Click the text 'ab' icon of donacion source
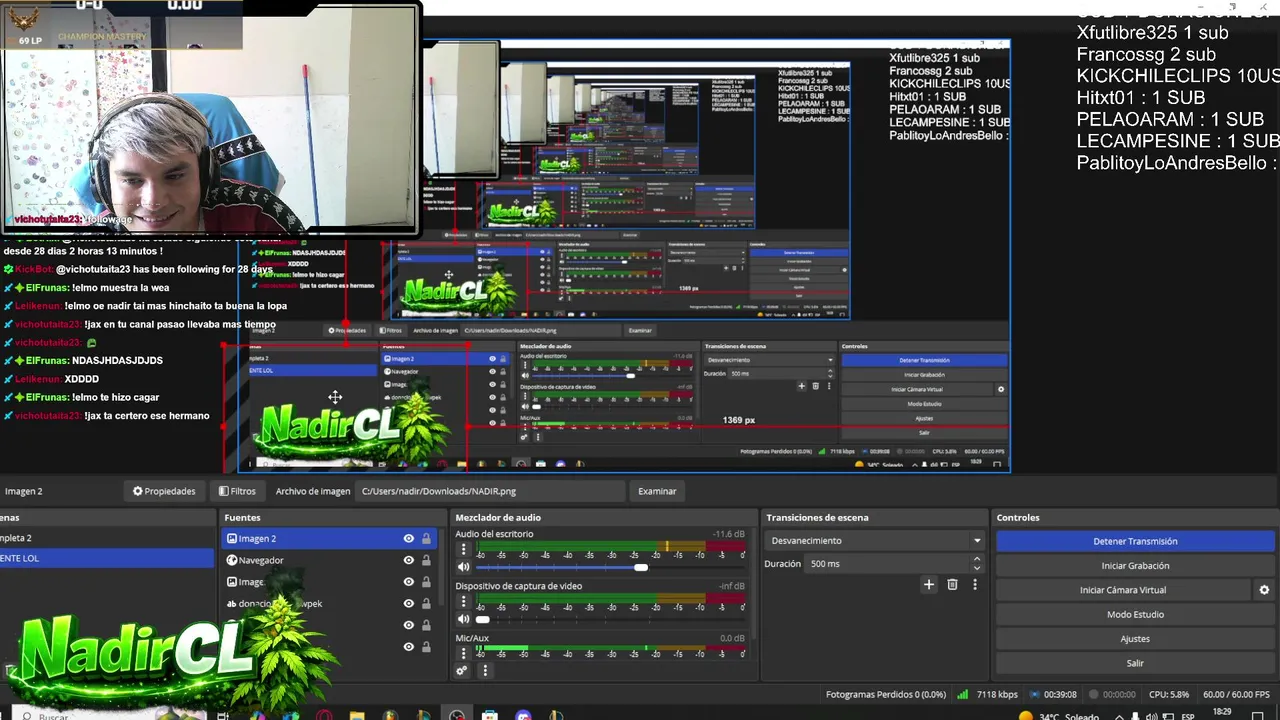Viewport: 1280px width, 720px height. 232,604
